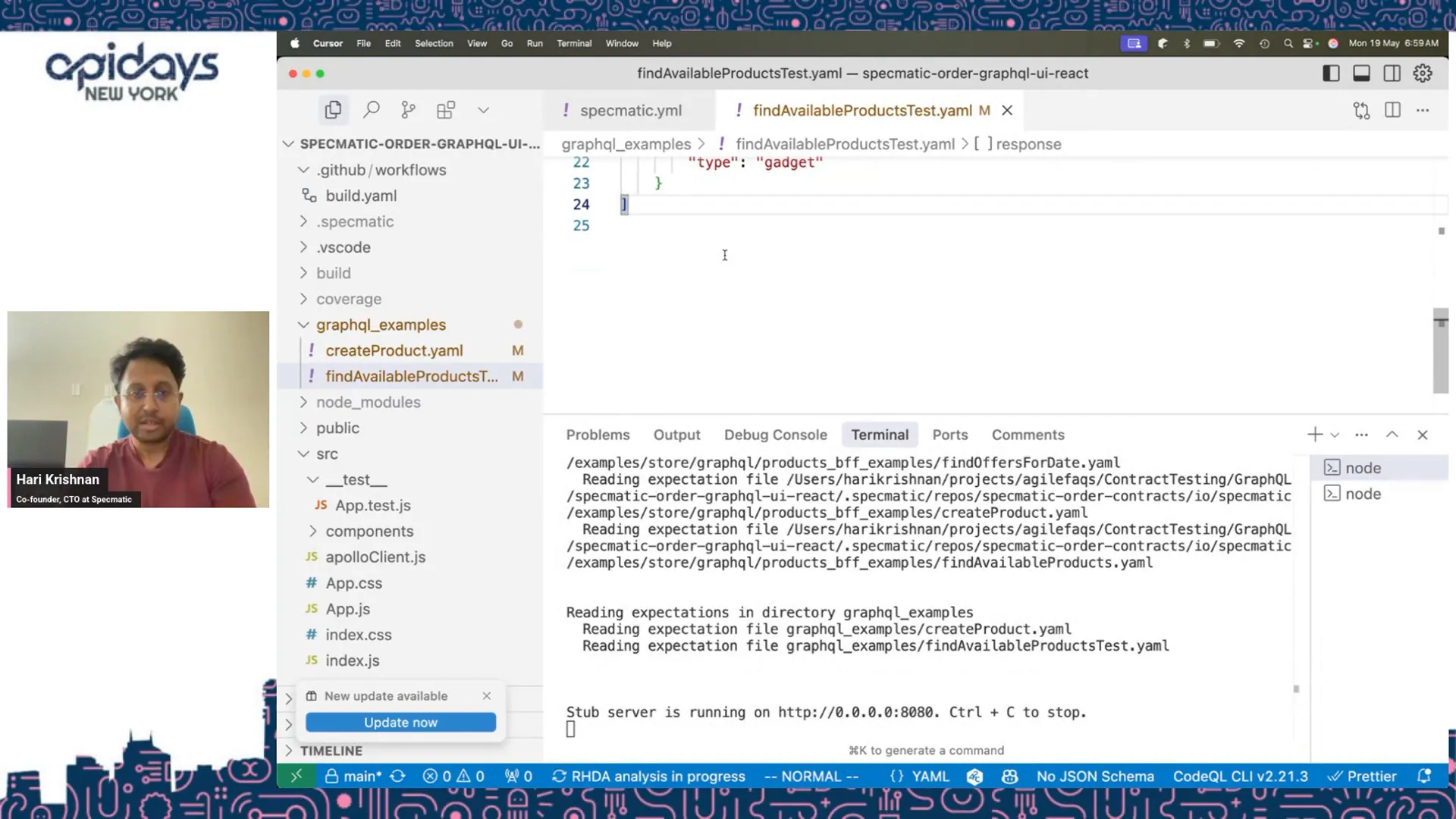Open the Comments panel tab
Viewport: 1456px width, 819px height.
1028,435
